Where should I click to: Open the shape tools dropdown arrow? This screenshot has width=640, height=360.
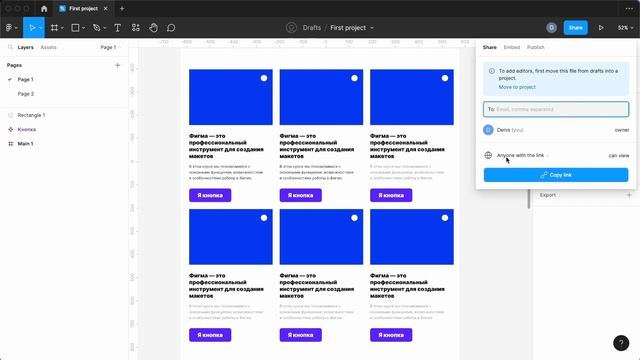(83, 28)
